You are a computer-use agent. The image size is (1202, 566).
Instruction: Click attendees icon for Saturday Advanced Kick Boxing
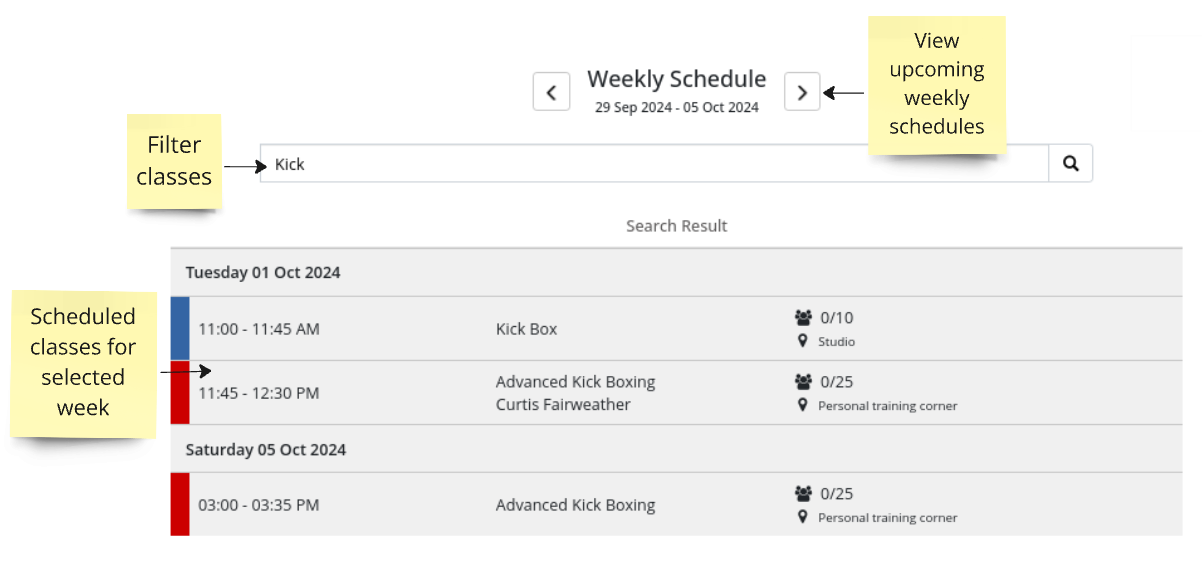tap(804, 494)
